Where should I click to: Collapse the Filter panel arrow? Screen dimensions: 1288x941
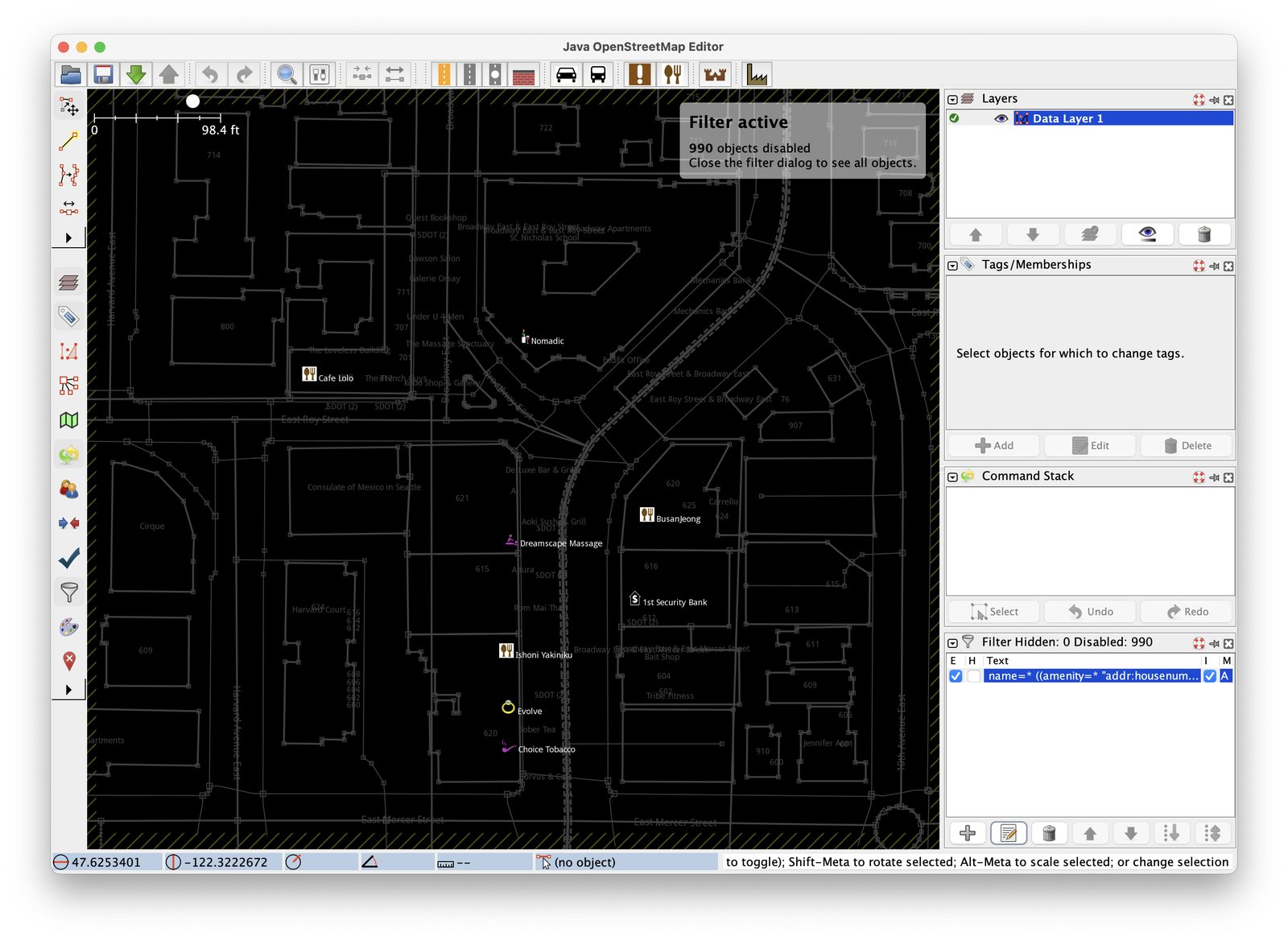click(953, 643)
